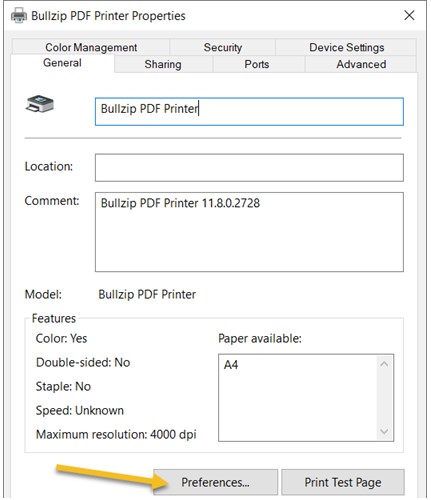Click the Comment: label
The image size is (431, 500).
coord(52,201)
